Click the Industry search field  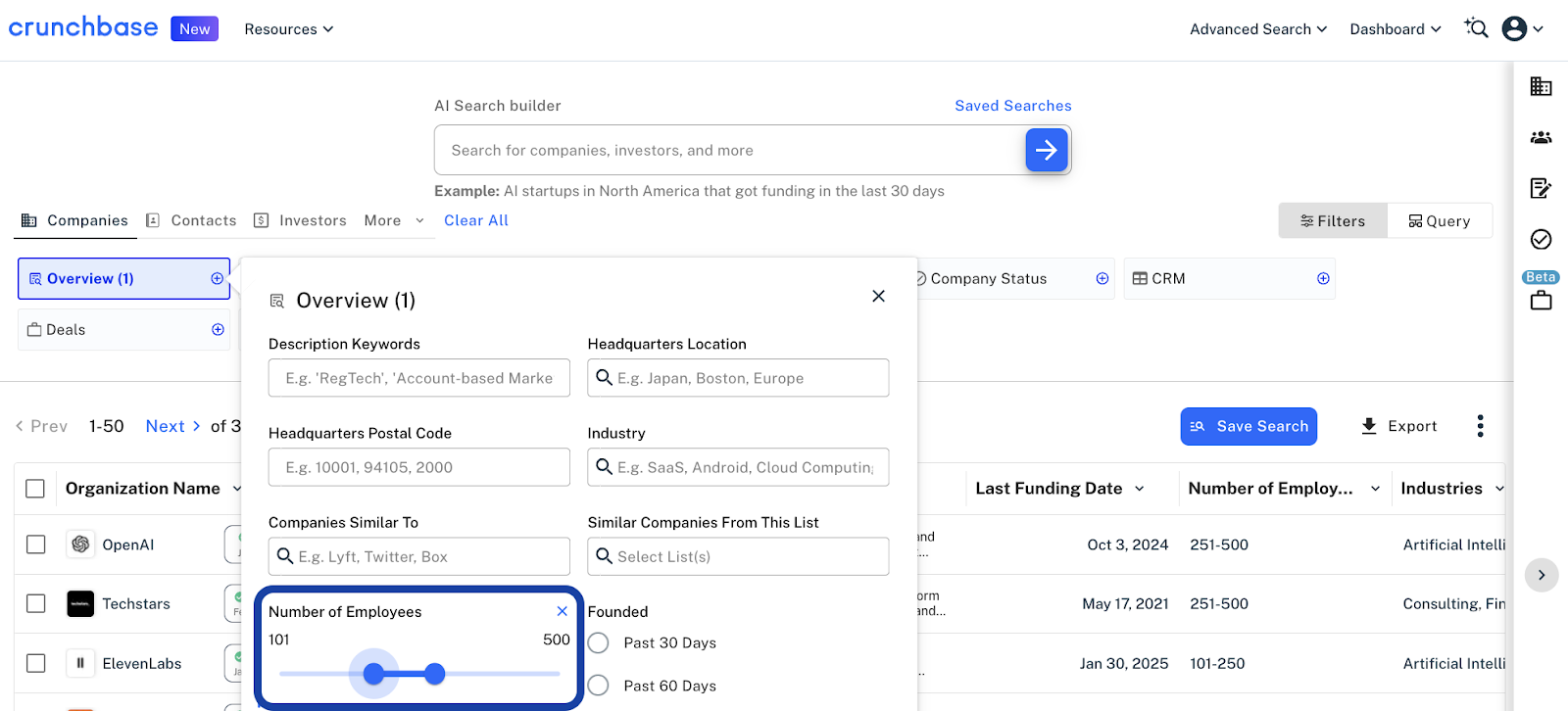[x=738, y=467]
